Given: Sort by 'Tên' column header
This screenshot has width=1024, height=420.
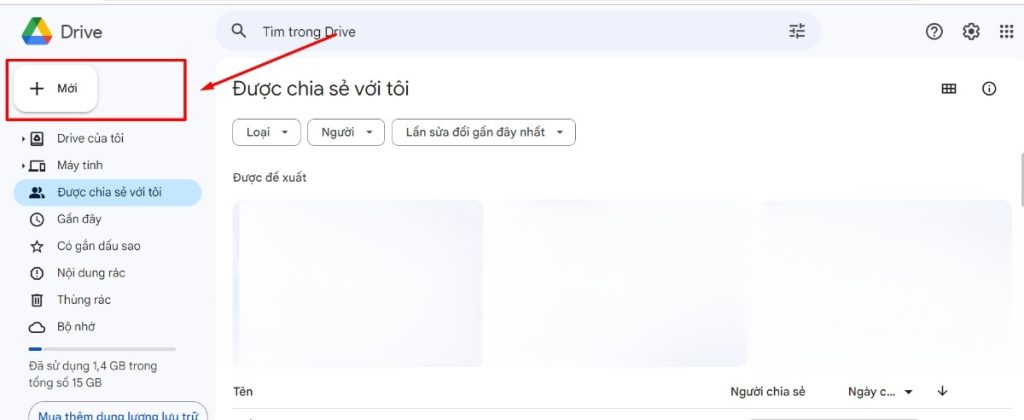Looking at the screenshot, I should click(243, 391).
